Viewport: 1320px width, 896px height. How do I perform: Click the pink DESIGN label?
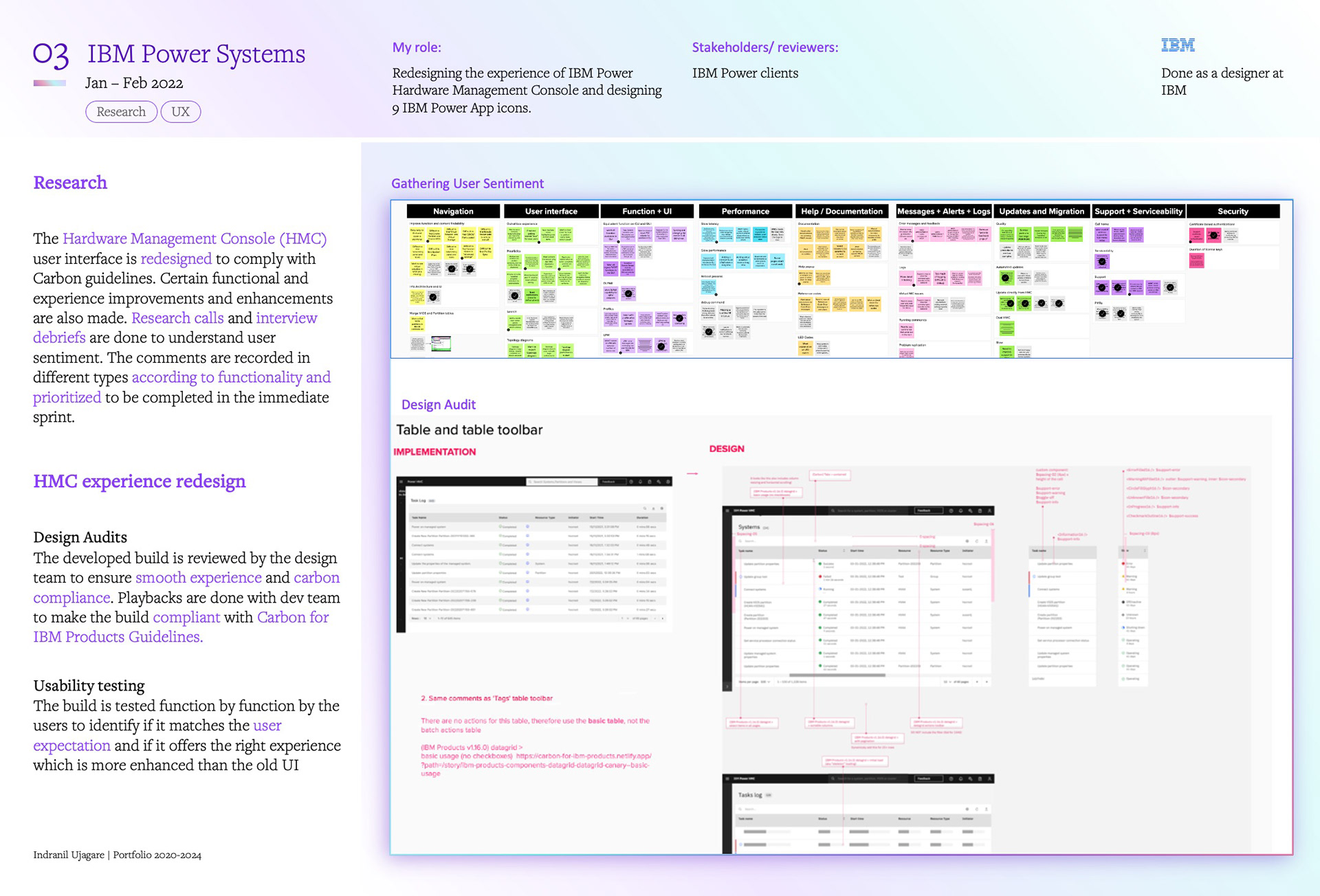click(x=727, y=448)
